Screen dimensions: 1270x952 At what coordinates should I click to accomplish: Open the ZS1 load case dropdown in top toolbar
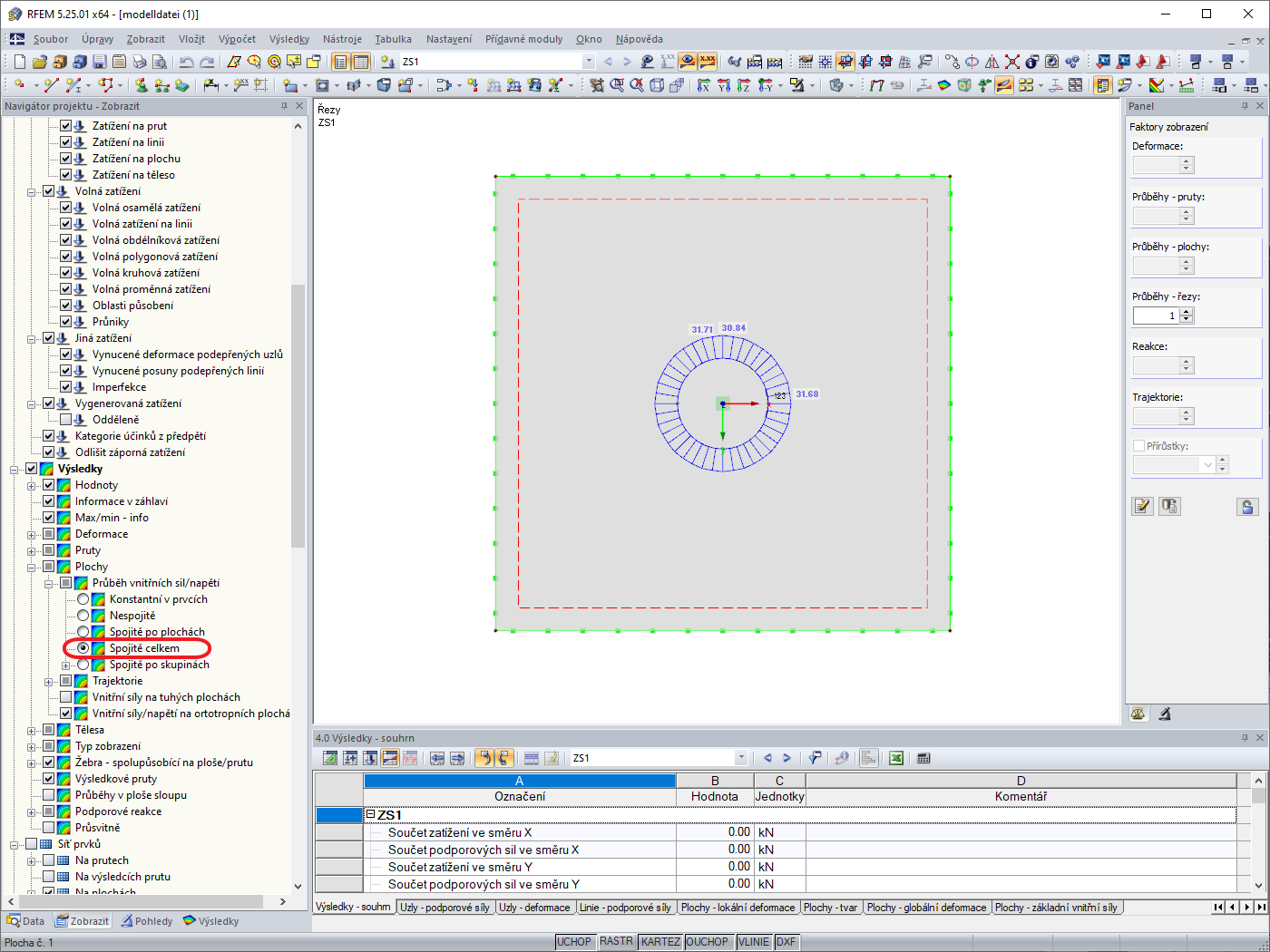click(588, 62)
